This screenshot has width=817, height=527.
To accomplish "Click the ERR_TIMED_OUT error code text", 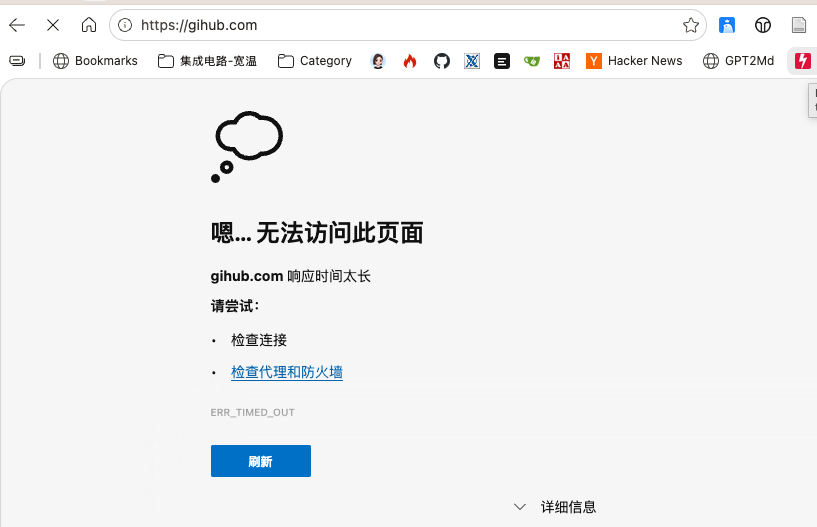I will 253,412.
